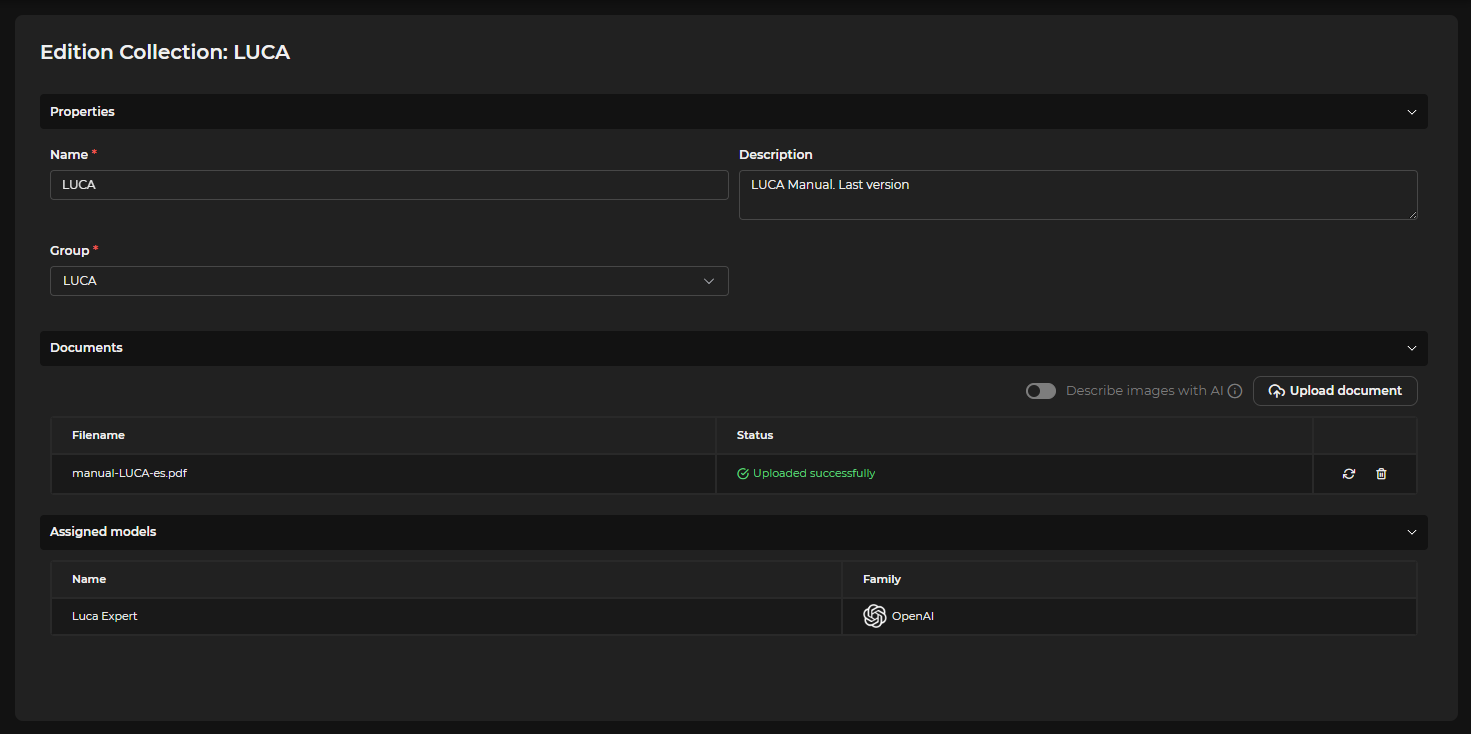Click into the Description text area

[x=1078, y=195]
